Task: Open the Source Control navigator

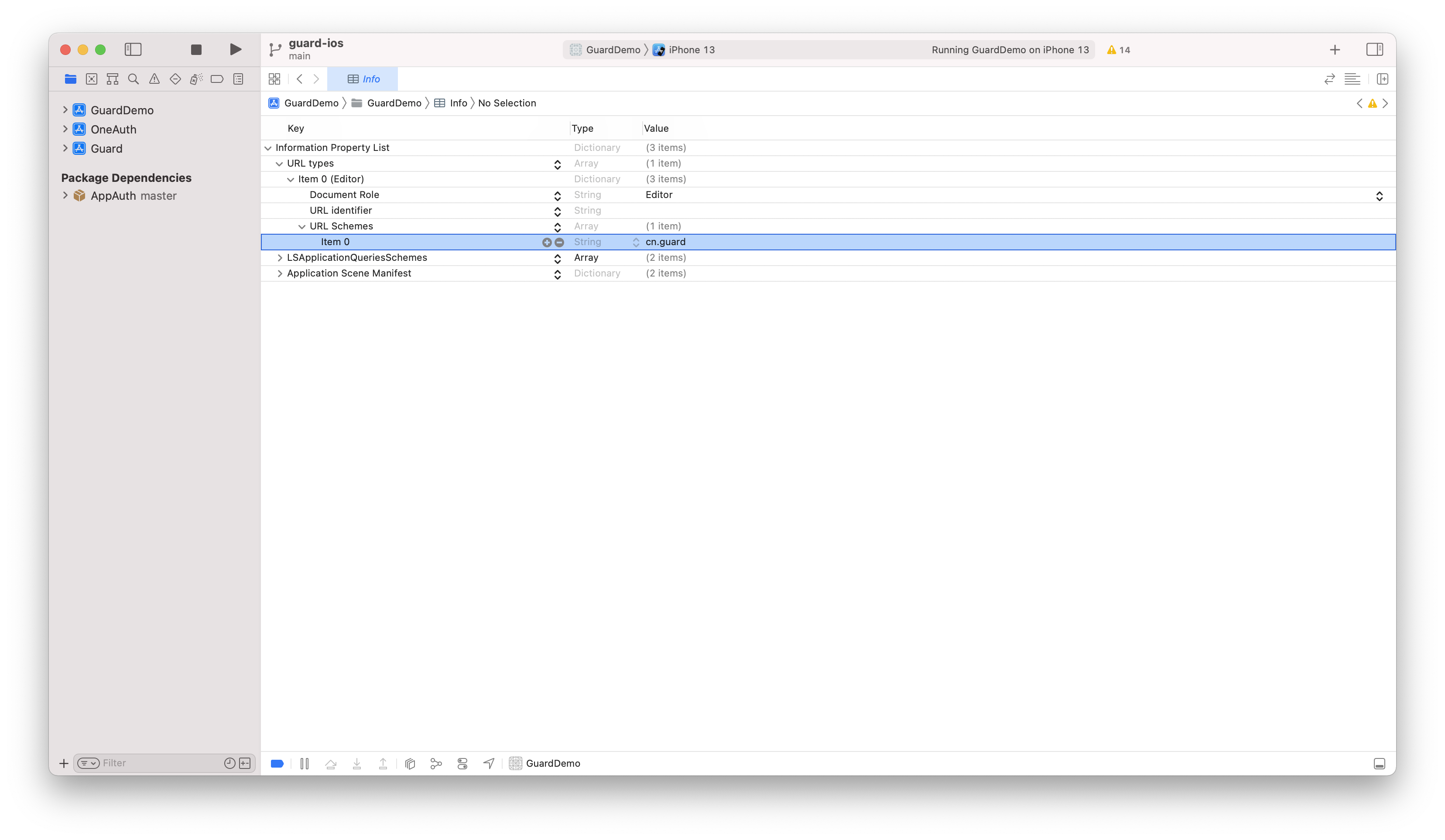Action: click(92, 79)
